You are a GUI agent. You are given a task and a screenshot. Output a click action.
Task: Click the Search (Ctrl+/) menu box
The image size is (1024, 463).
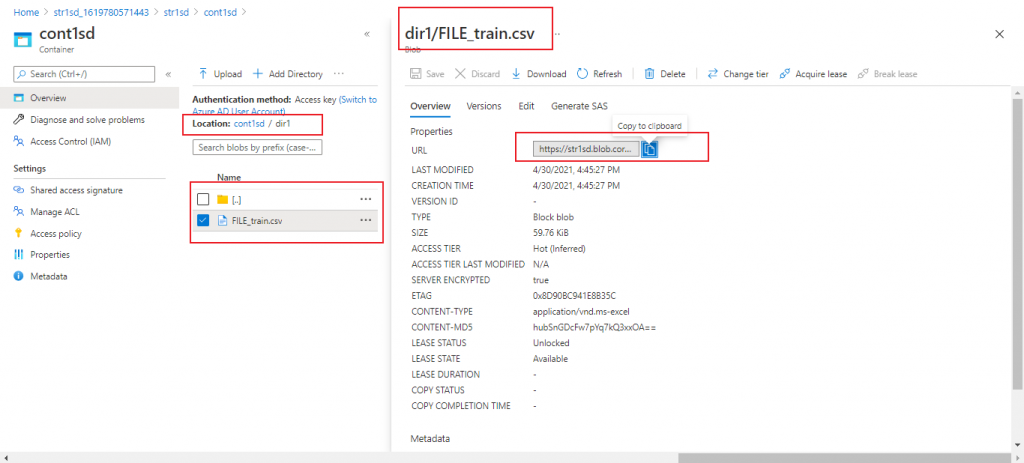coord(84,74)
